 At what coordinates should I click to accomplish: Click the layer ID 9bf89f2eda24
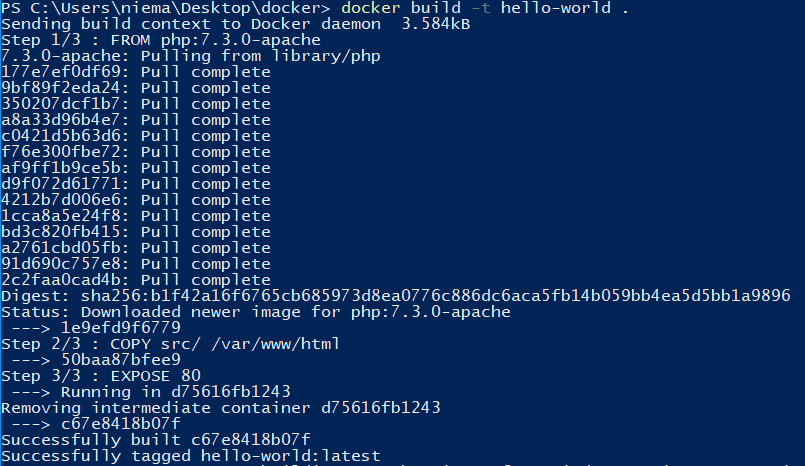pos(61,88)
